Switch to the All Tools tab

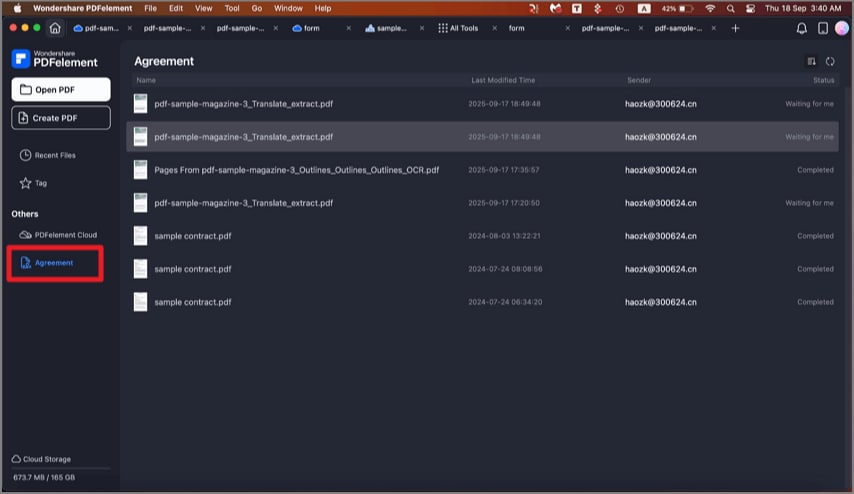463,28
